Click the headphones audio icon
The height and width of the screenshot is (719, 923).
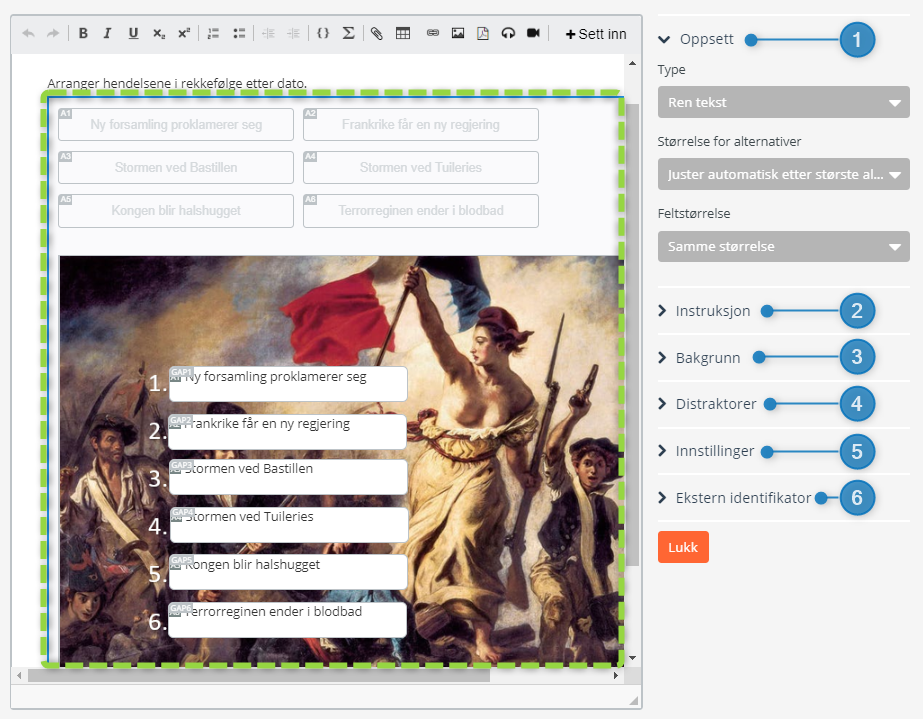pyautogui.click(x=508, y=34)
